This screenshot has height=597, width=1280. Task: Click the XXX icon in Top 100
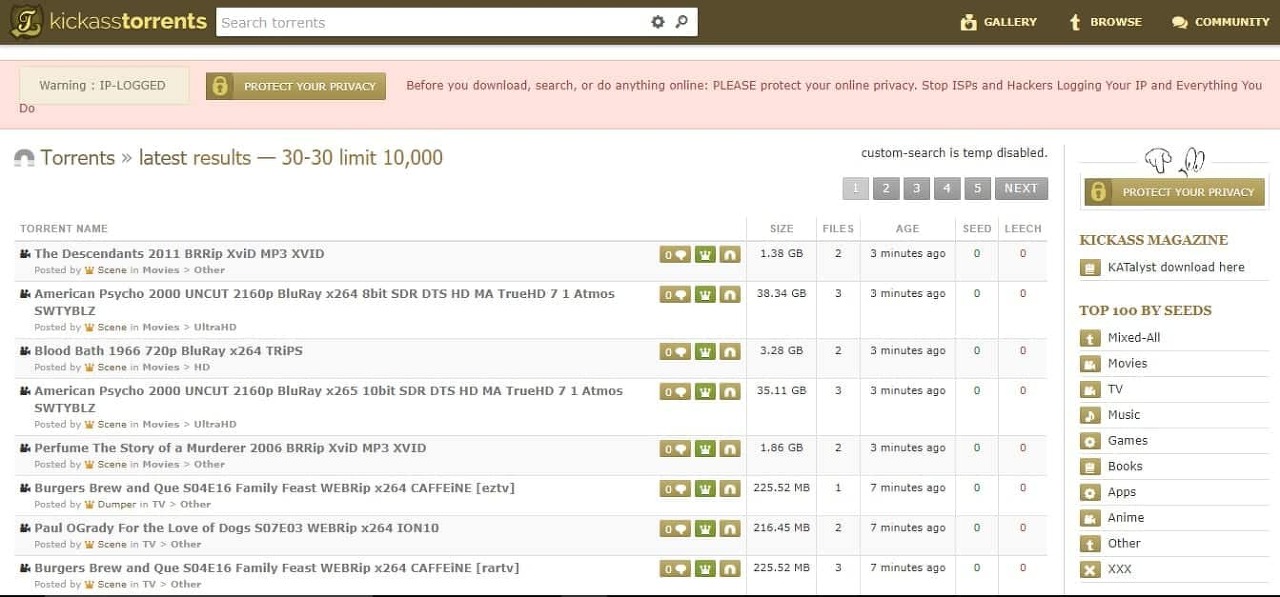click(1090, 570)
